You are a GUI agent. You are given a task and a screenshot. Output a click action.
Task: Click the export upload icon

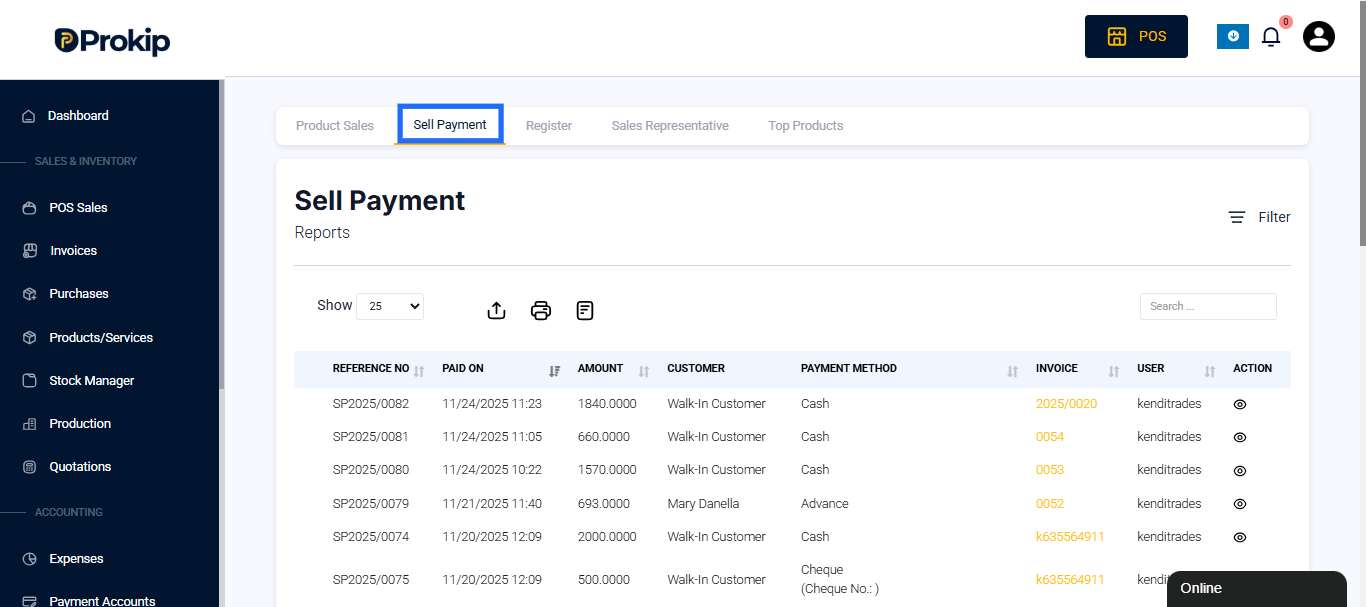click(x=496, y=310)
